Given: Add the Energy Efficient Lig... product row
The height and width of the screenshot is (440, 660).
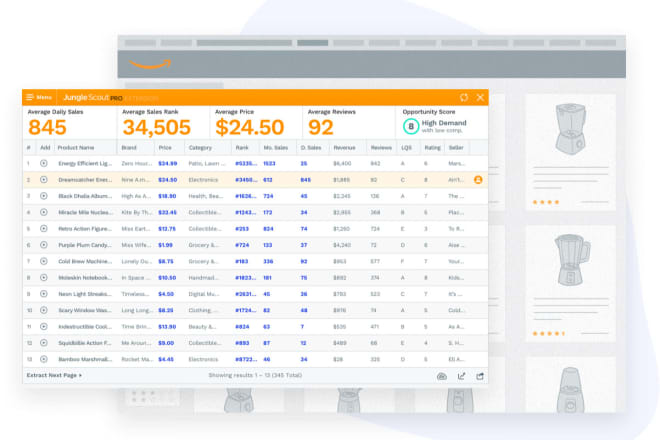Looking at the screenshot, I should pyautogui.click(x=44, y=163).
